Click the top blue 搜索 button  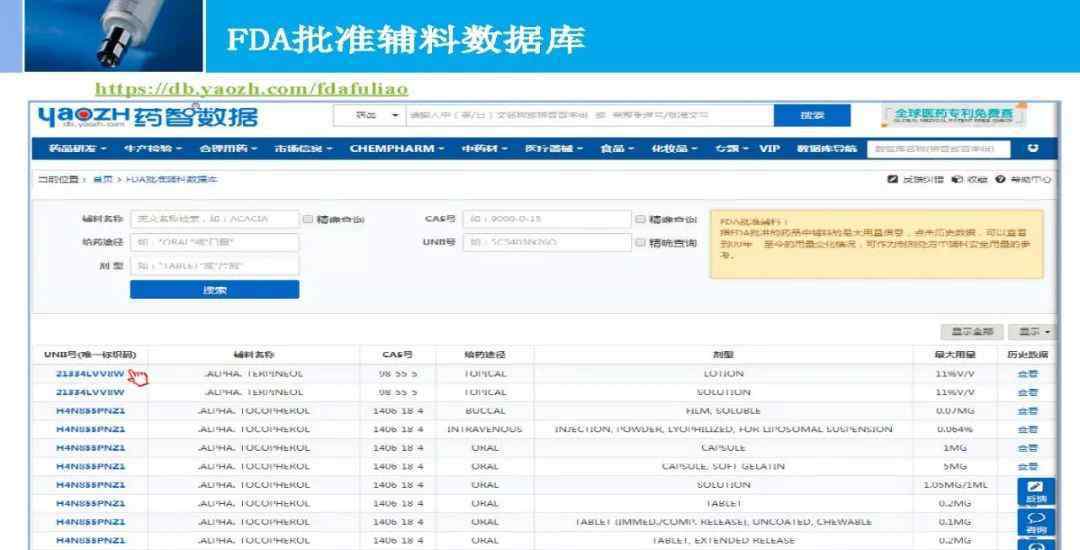[x=812, y=115]
